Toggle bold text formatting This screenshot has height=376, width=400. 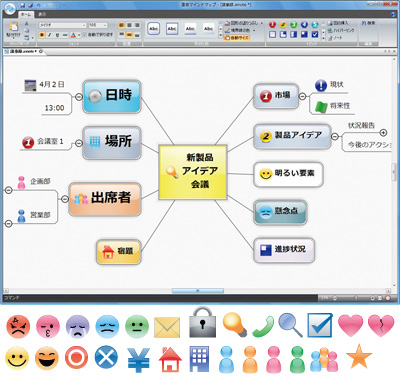click(x=42, y=35)
